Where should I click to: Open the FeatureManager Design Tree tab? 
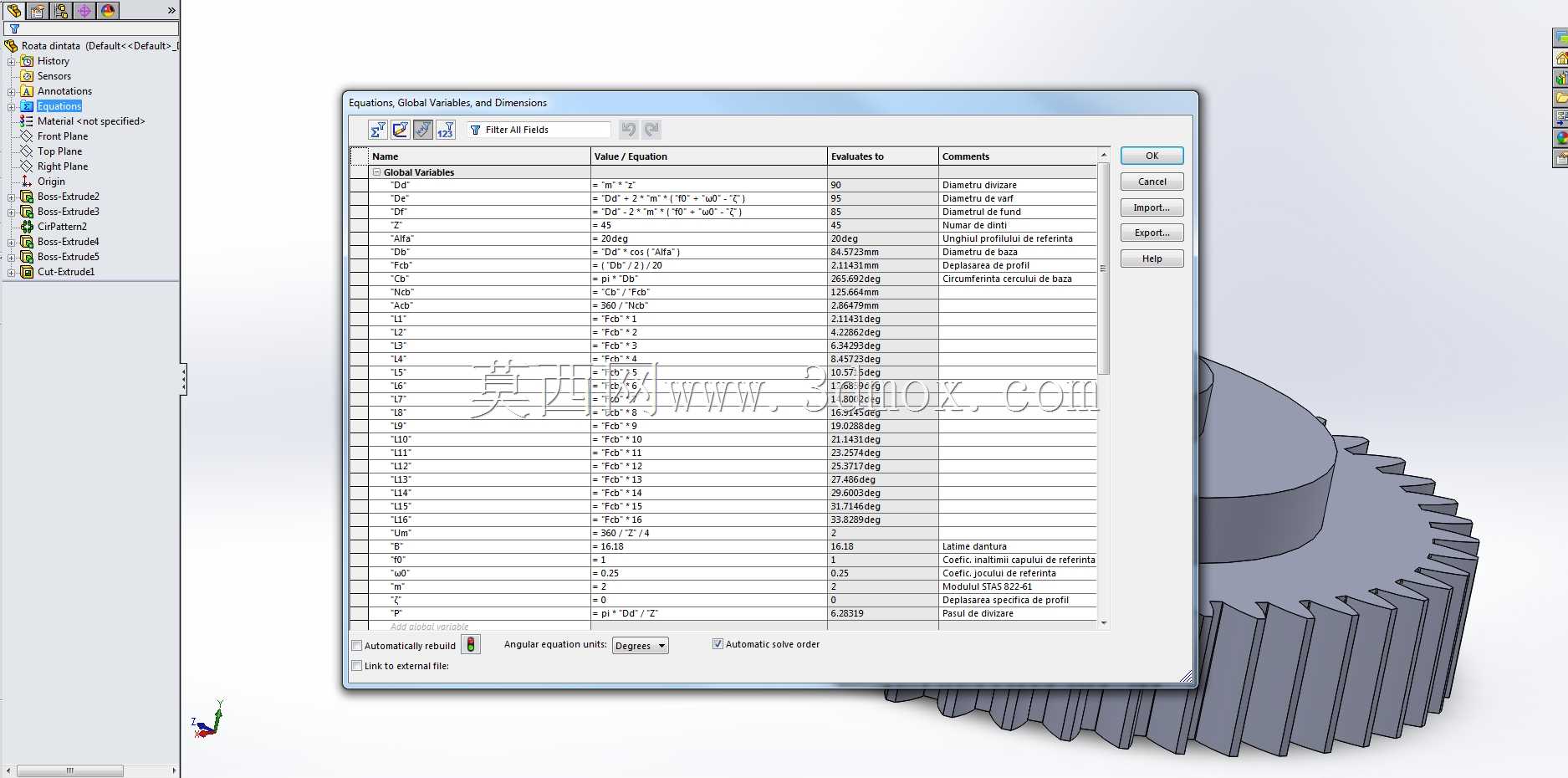pos(14,11)
